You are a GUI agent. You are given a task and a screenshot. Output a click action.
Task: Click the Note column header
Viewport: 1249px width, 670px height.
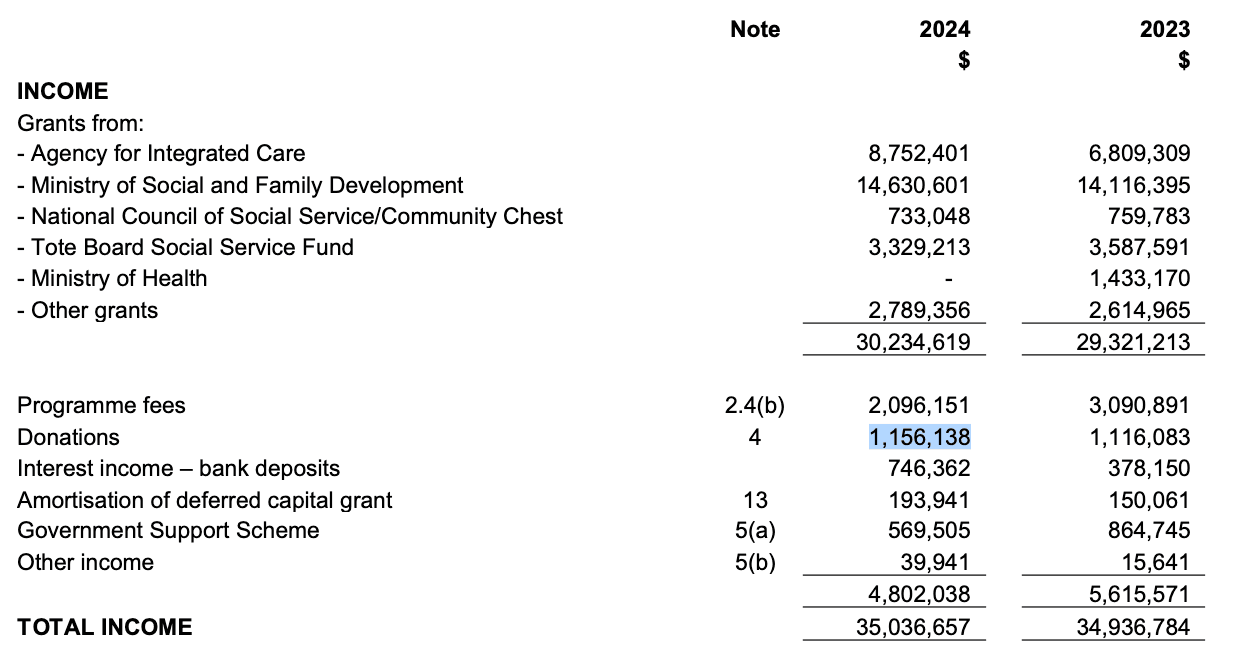(x=755, y=29)
